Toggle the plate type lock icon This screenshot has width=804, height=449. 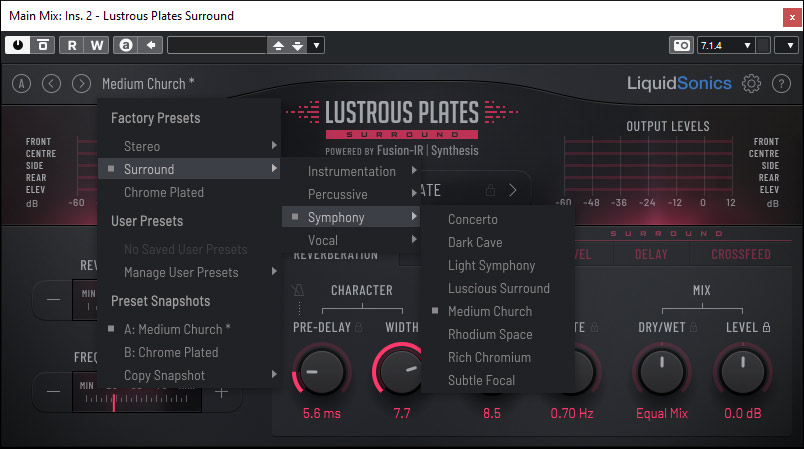[x=490, y=190]
